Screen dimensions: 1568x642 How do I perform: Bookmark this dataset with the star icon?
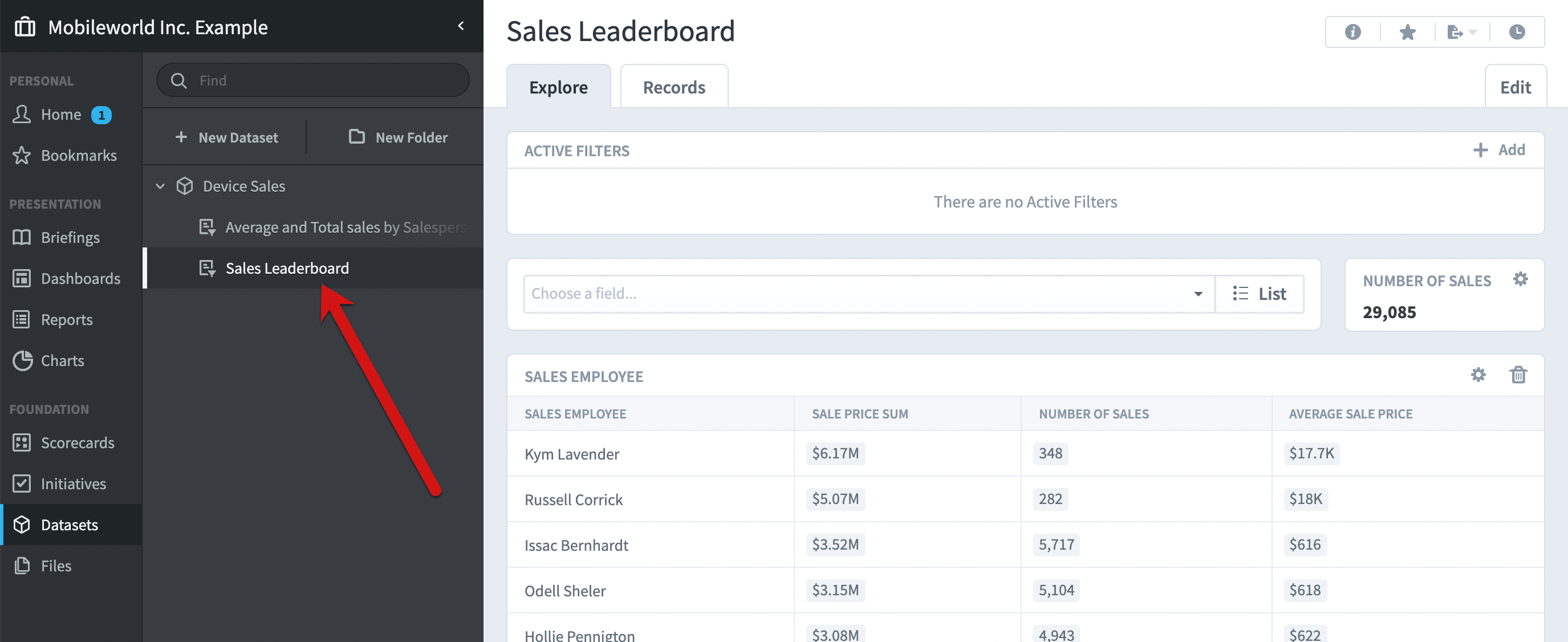1407,31
